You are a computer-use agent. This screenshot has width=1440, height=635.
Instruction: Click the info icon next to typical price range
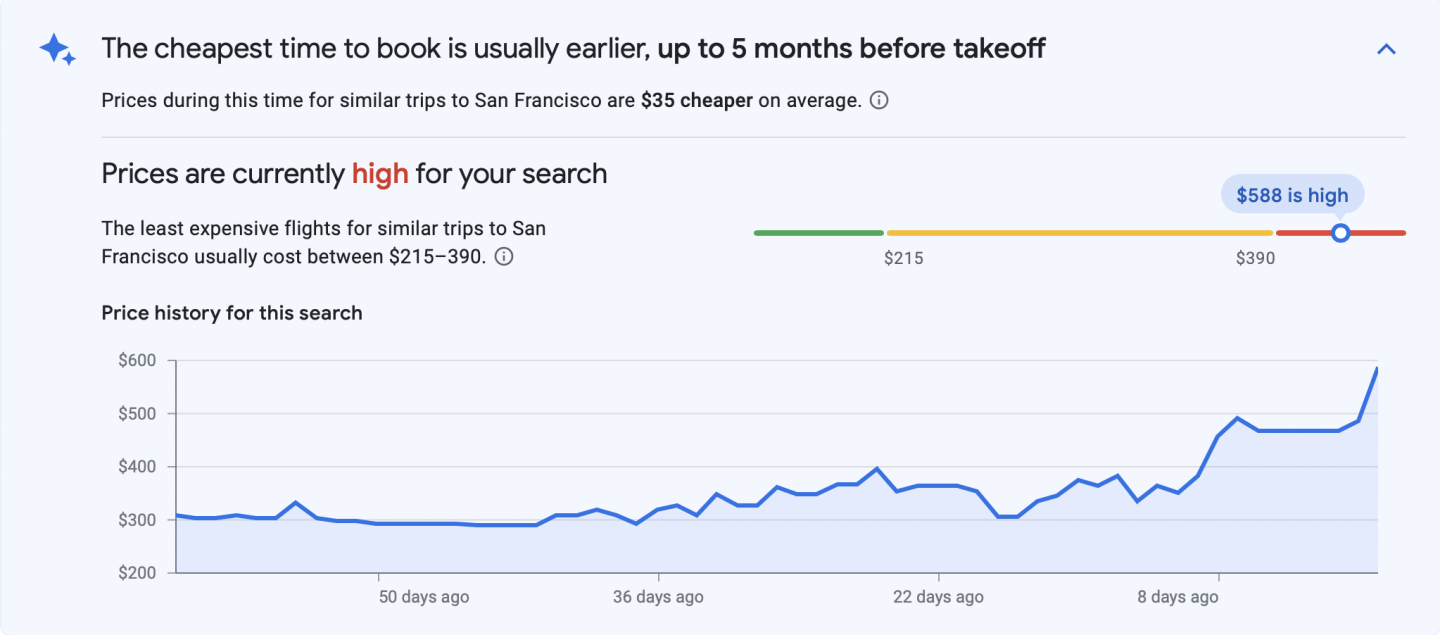(x=504, y=257)
